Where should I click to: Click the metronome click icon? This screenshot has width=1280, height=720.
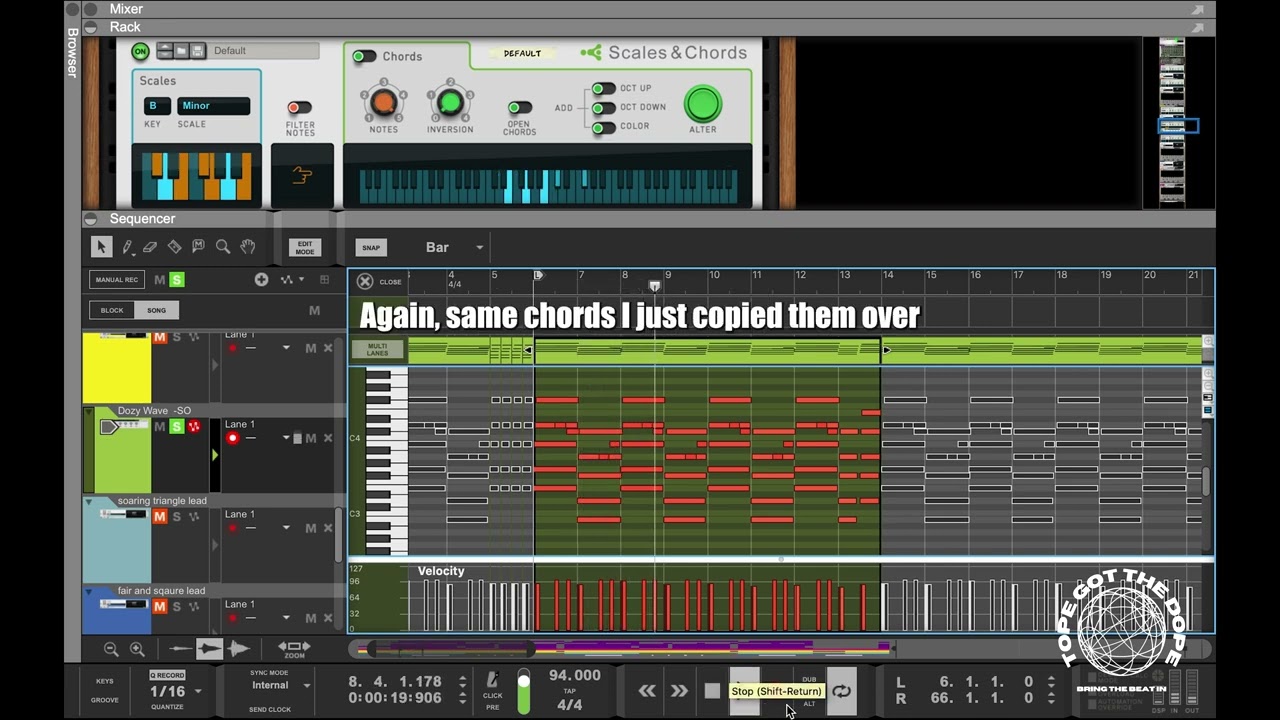click(492, 680)
